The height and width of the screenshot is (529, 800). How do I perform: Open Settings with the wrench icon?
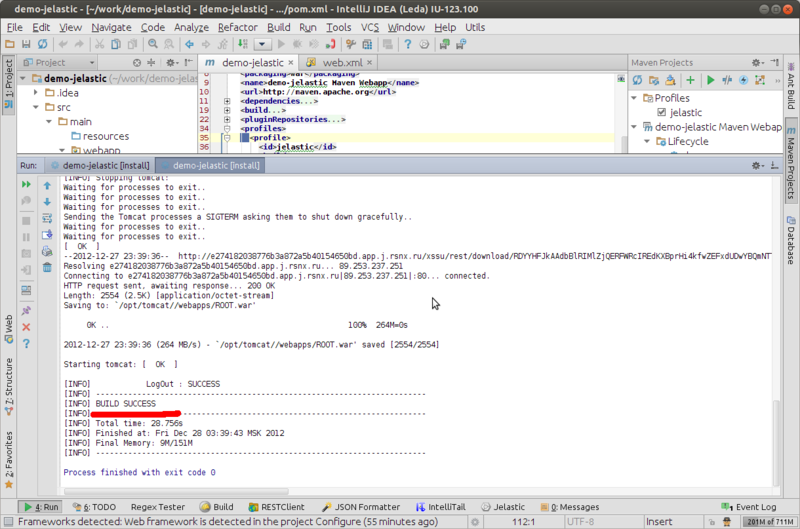351,44
